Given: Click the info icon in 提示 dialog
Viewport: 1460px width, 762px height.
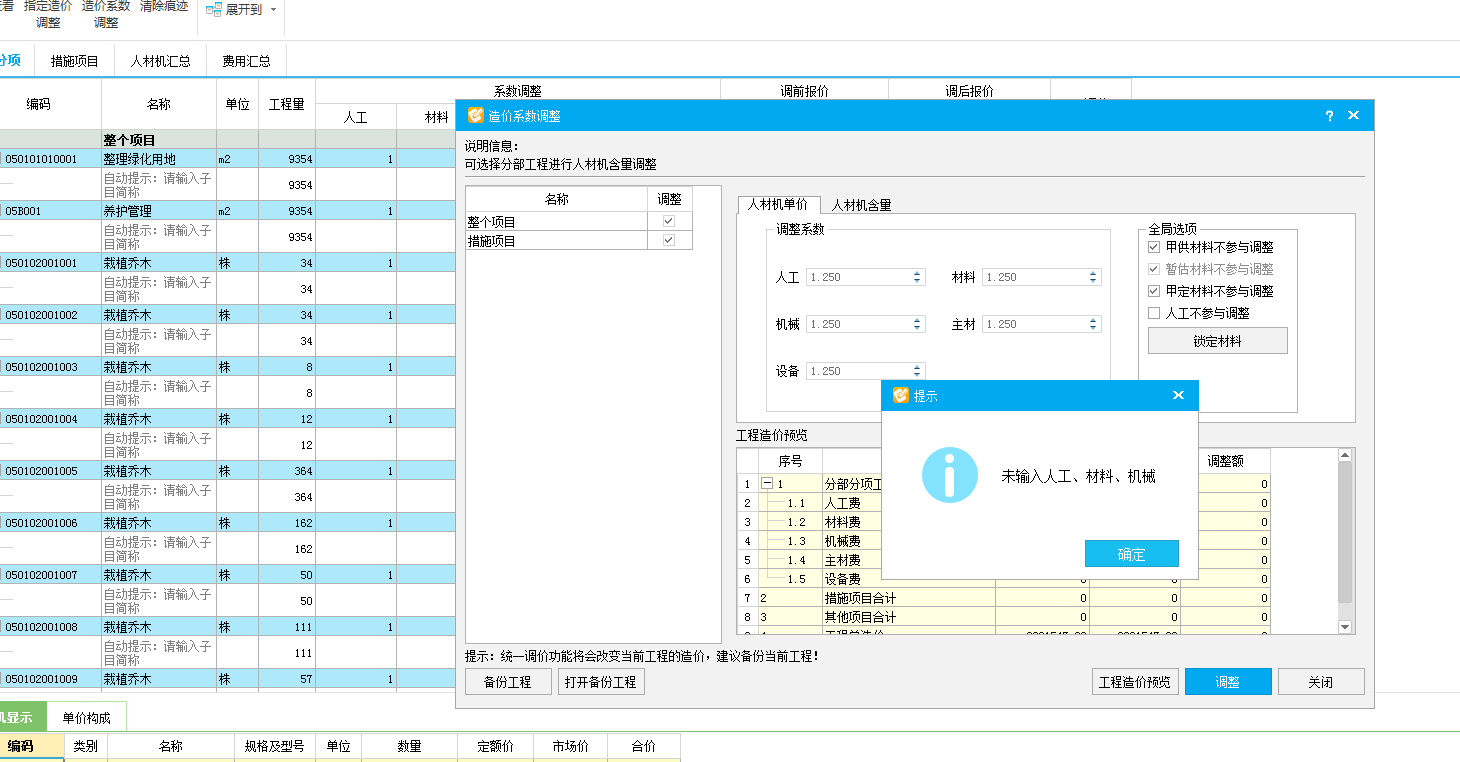Looking at the screenshot, I should pyautogui.click(x=949, y=475).
